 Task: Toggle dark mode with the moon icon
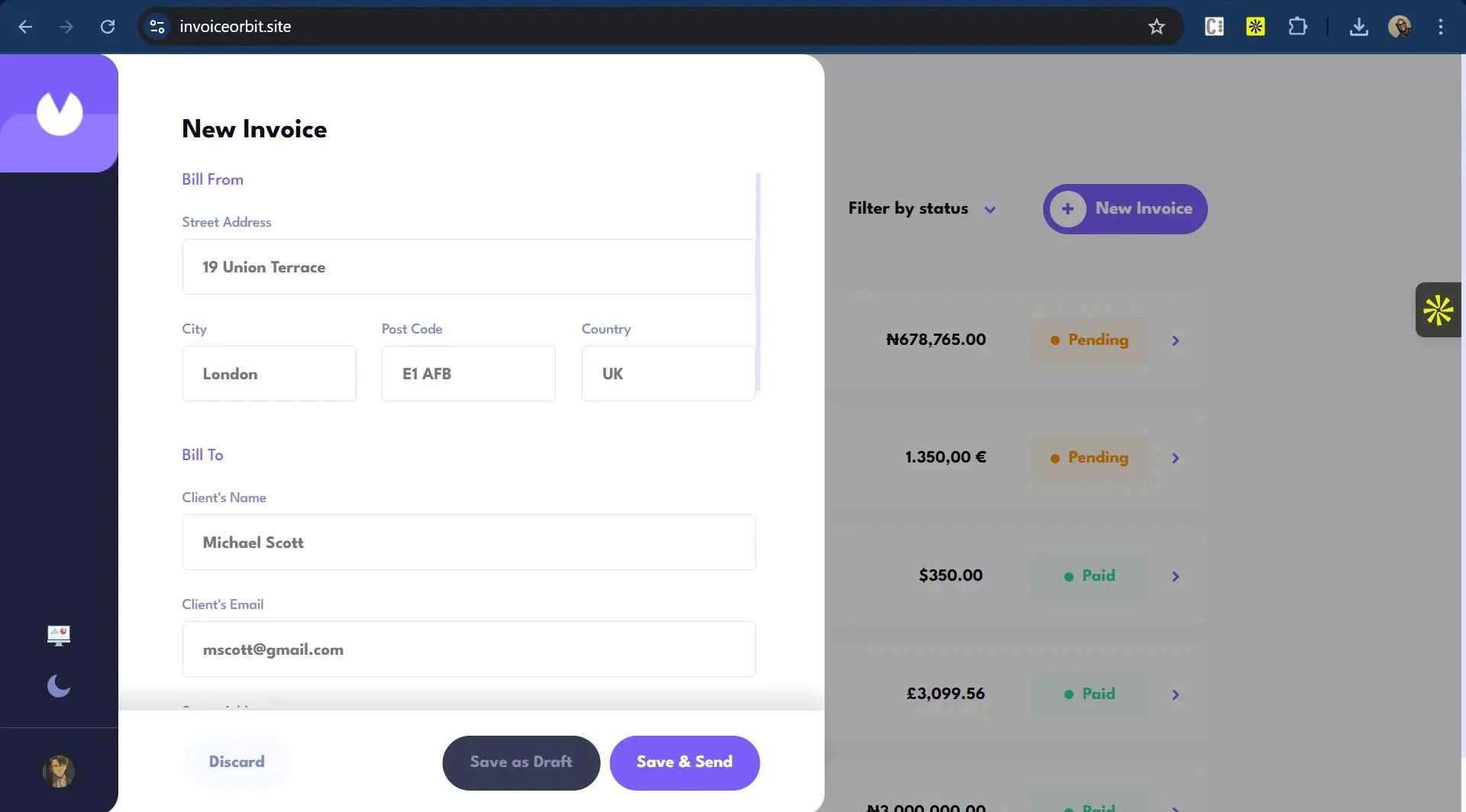click(59, 686)
